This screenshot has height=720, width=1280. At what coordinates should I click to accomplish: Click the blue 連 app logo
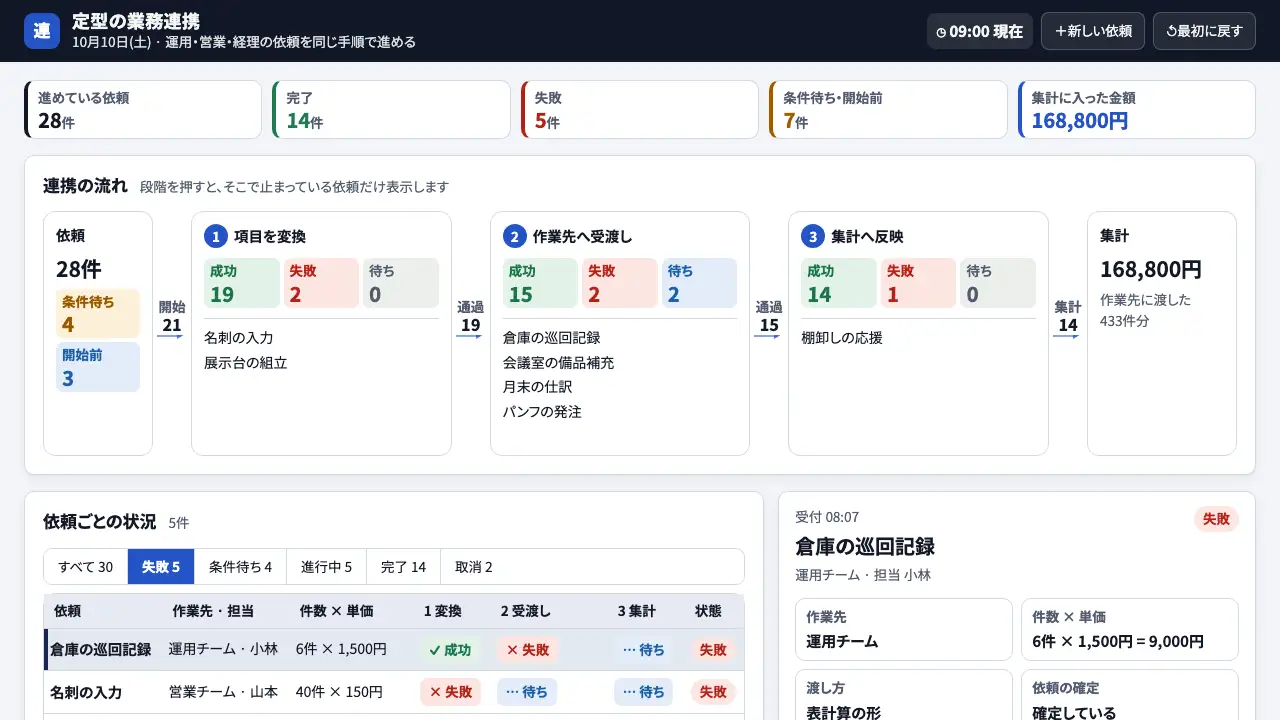(x=42, y=31)
